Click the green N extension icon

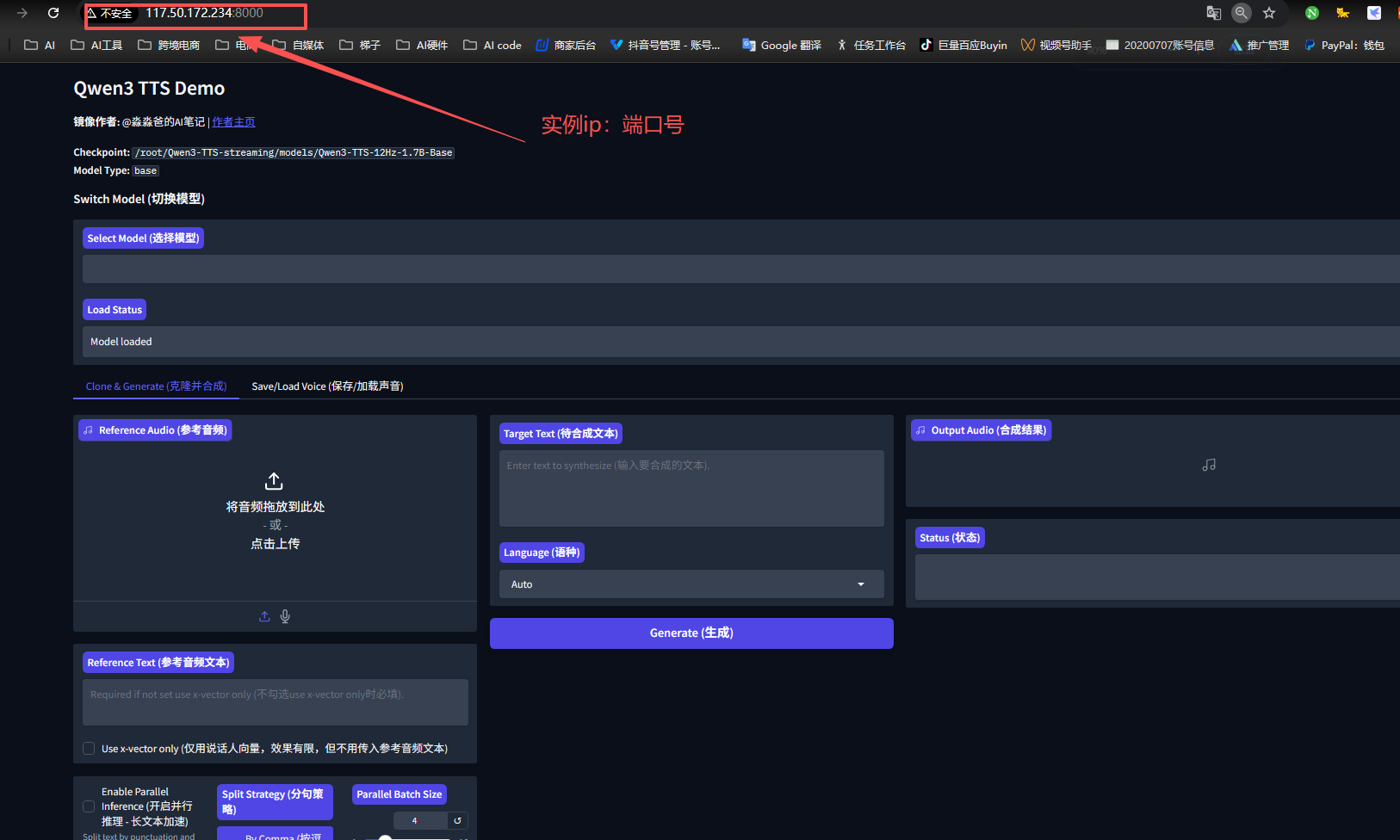click(x=1311, y=13)
